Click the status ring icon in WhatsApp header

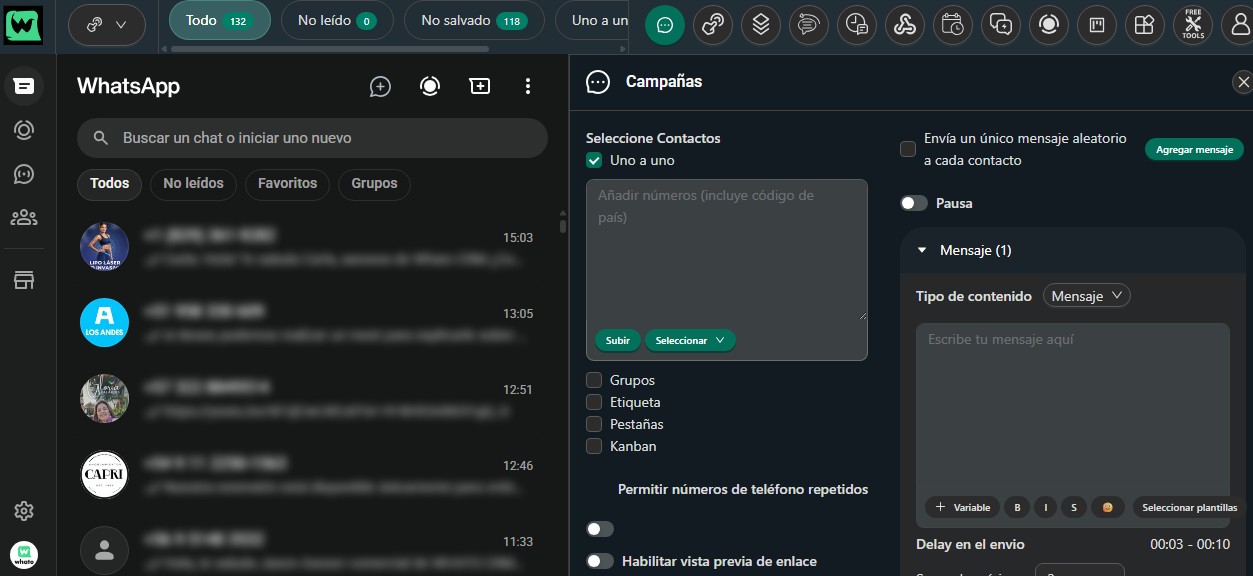430,86
